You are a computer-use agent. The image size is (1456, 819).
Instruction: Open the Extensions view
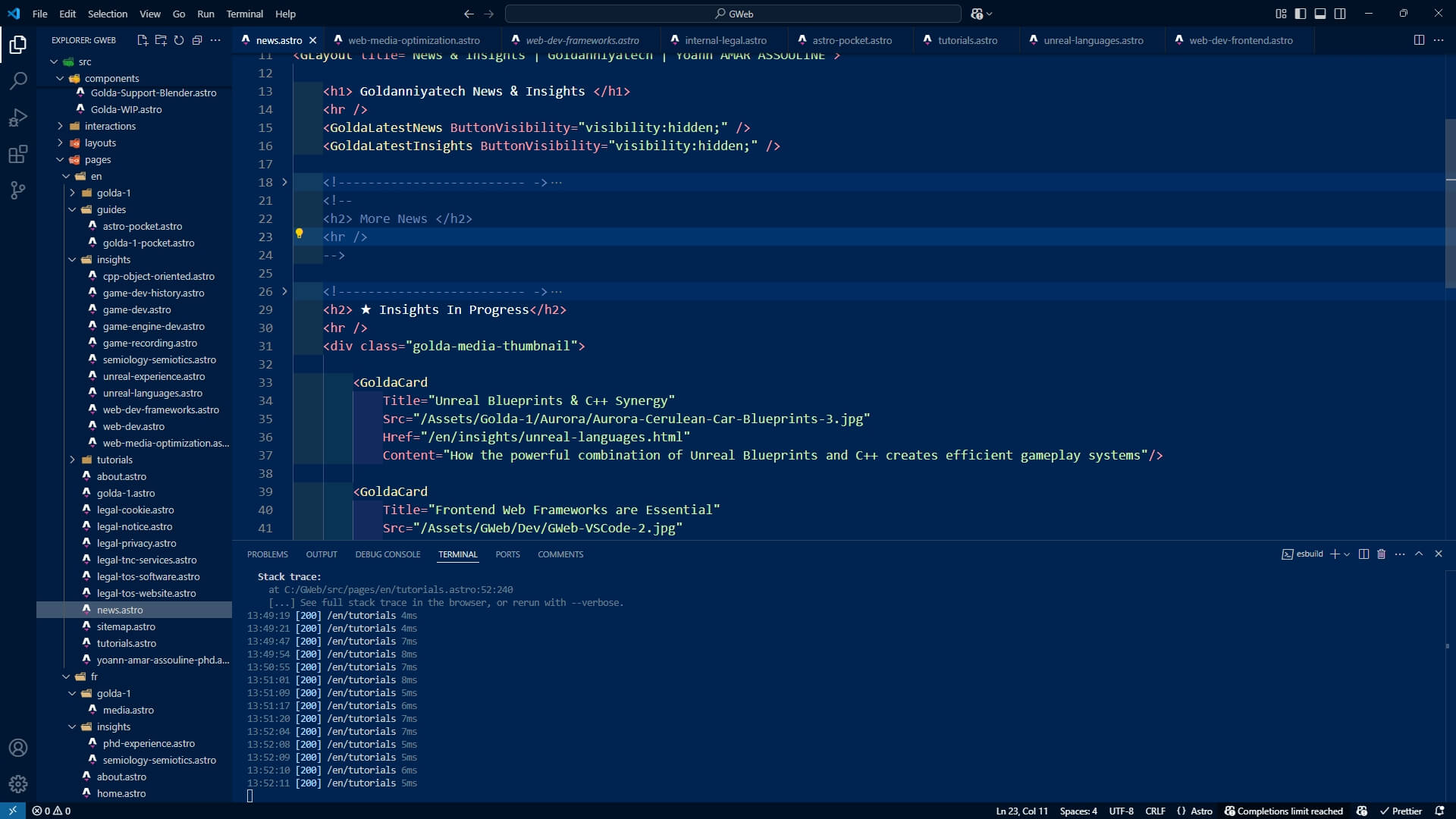17,154
